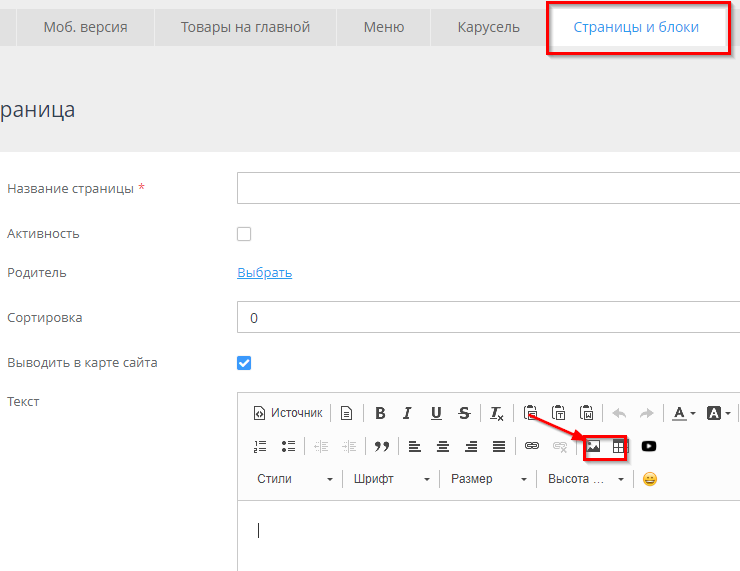Open the emoji smiley picker
This screenshot has width=740, height=571.
(650, 479)
